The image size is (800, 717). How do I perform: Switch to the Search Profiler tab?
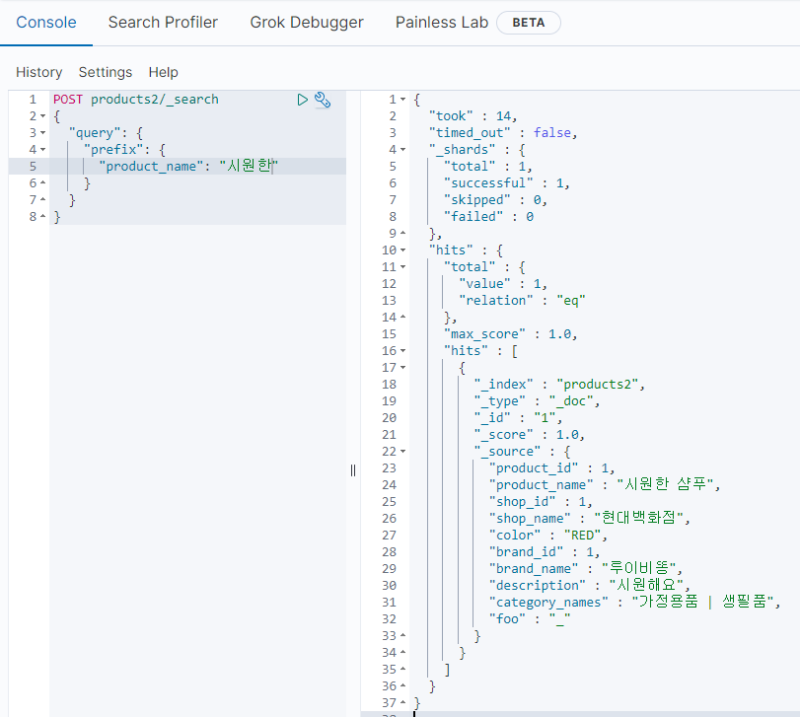163,22
